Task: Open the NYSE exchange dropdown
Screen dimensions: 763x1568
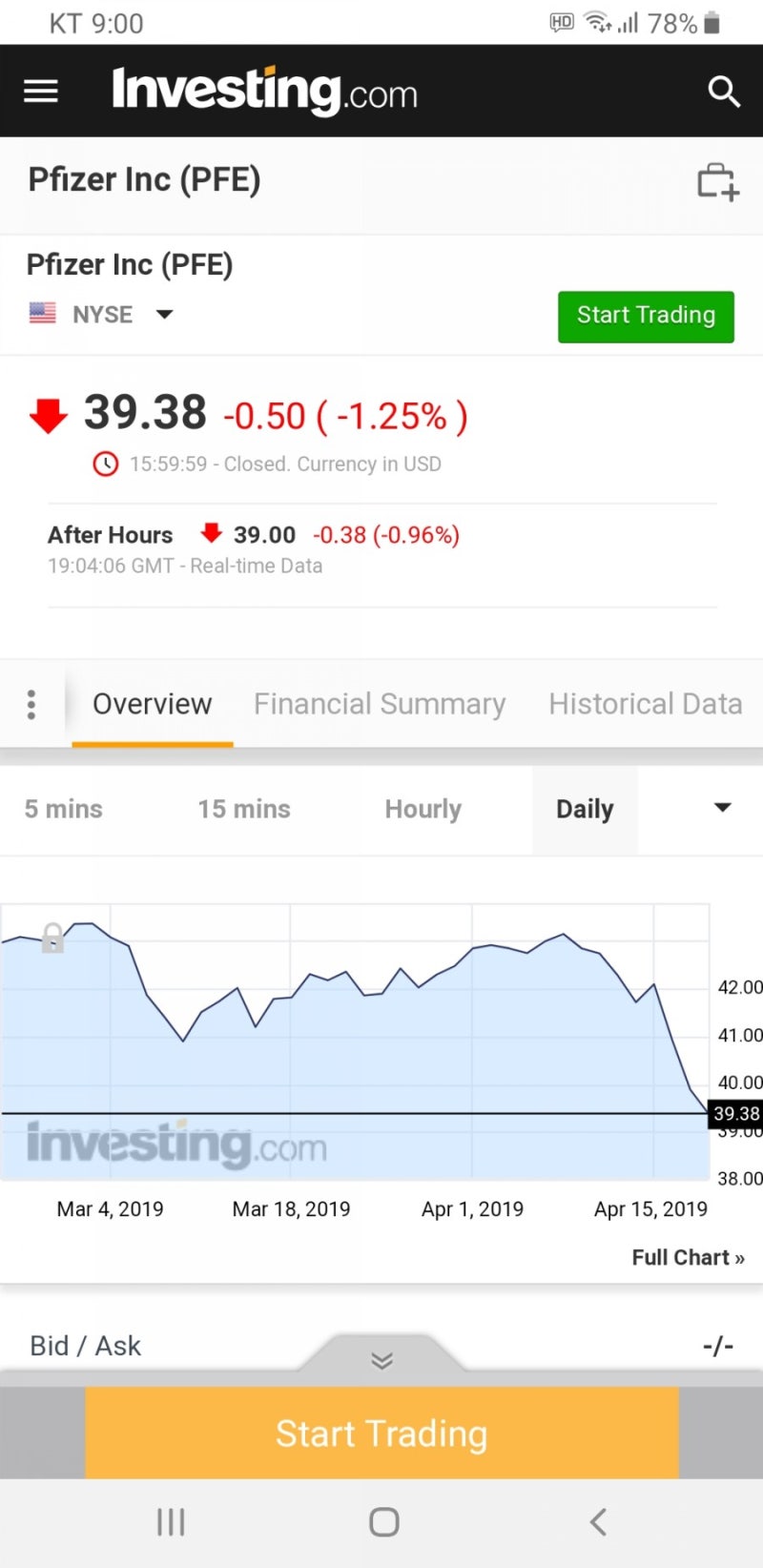Action: point(164,315)
